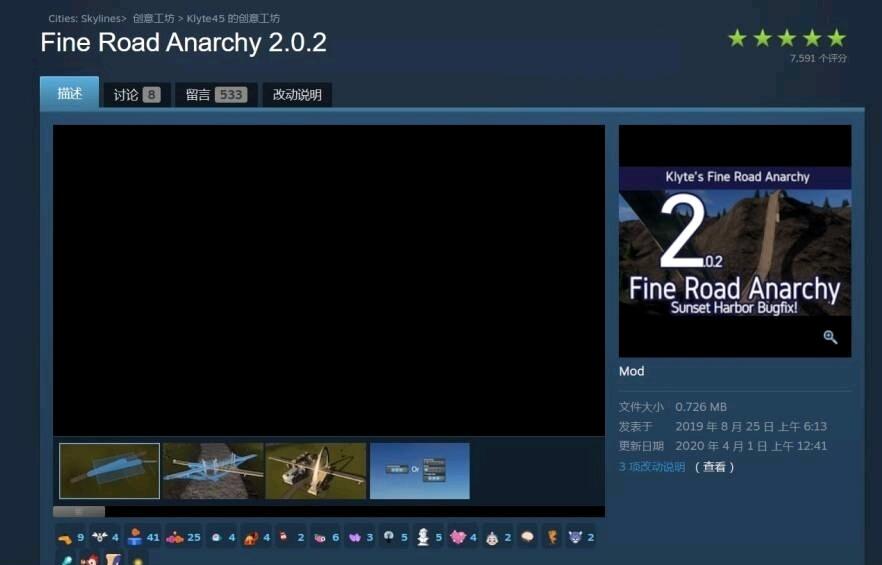
Task: Open the 创意工坊 breadcrumb link
Action: pyautogui.click(x=154, y=19)
